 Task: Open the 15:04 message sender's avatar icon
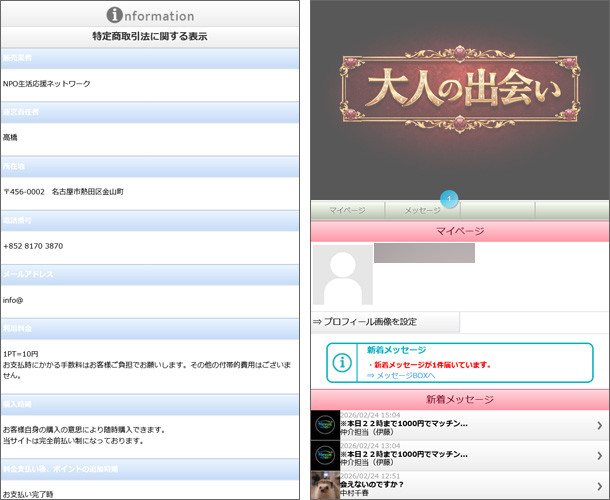point(325,426)
